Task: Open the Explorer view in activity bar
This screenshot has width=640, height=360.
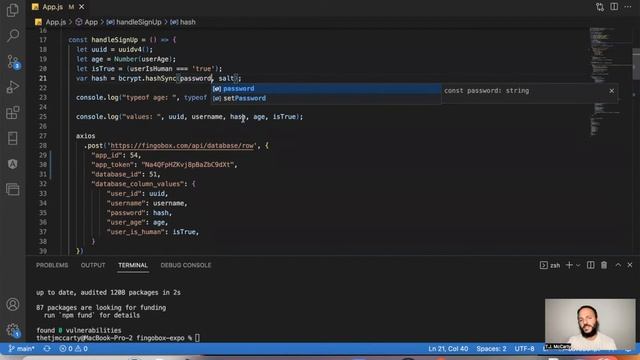Action: coord(13,10)
